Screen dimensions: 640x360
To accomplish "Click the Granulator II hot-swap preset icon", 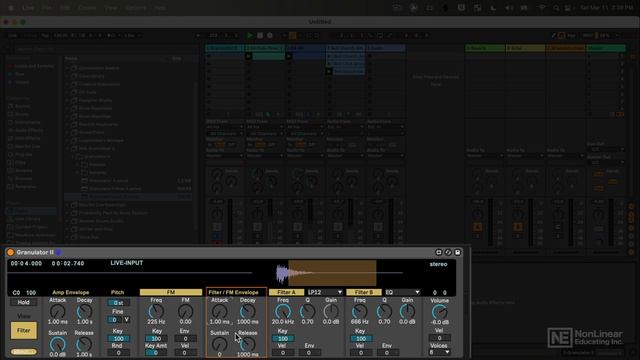I will click(x=448, y=253).
